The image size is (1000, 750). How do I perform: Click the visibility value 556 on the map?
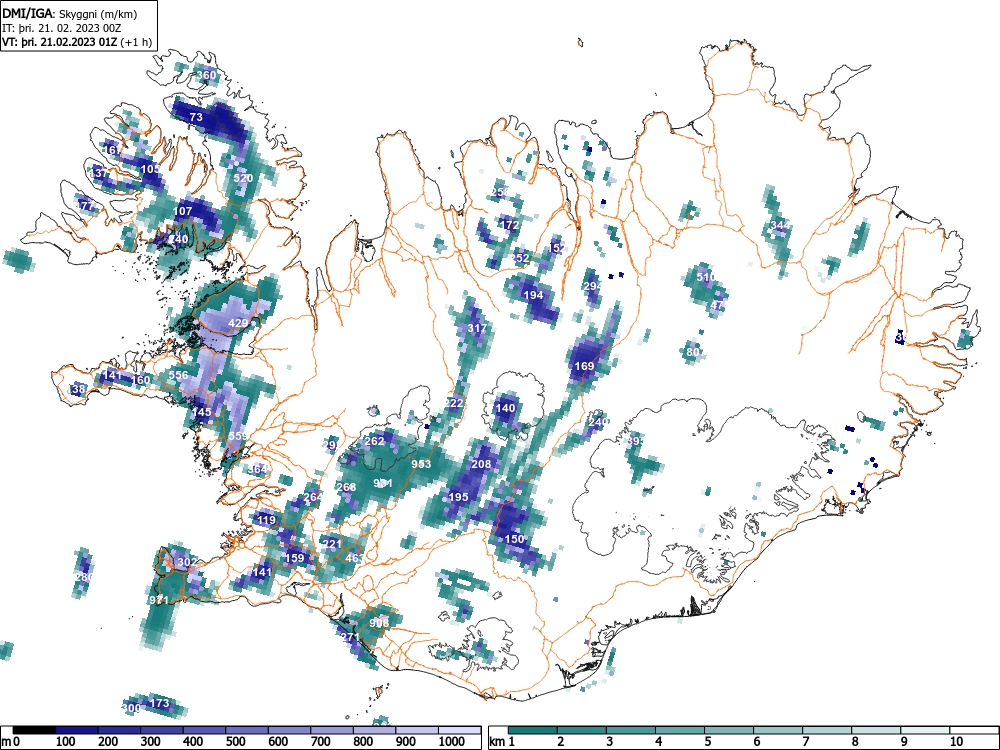179,375
